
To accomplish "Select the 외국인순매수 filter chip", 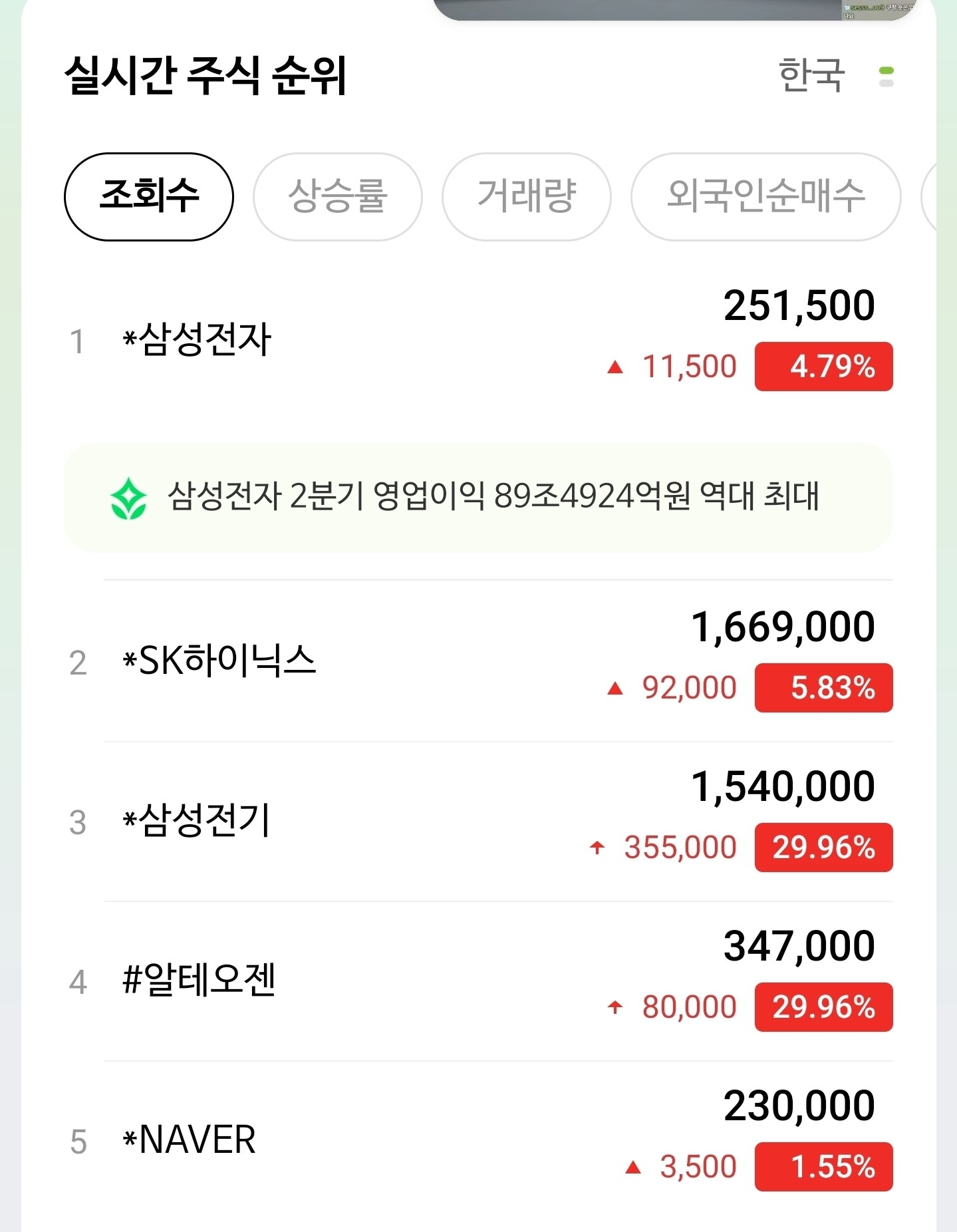I will (766, 196).
